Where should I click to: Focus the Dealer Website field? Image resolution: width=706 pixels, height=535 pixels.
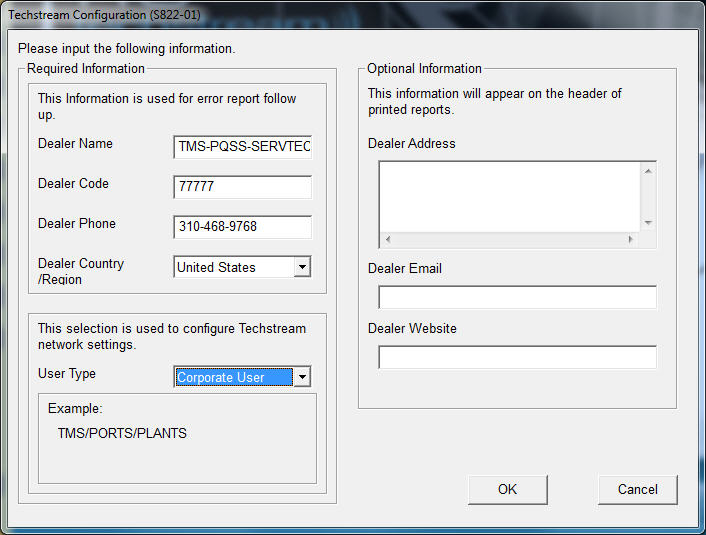tap(517, 357)
